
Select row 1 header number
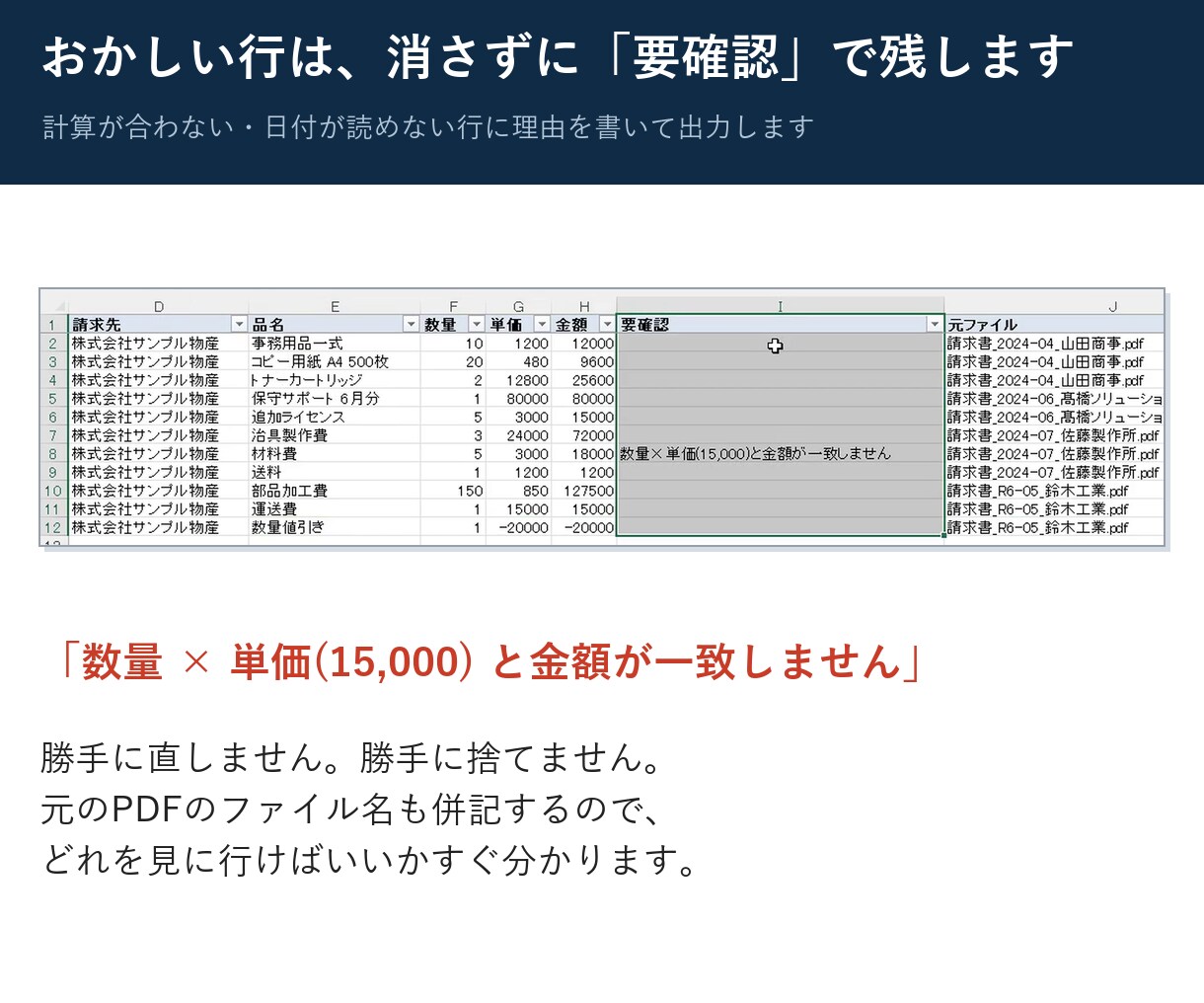point(53,325)
